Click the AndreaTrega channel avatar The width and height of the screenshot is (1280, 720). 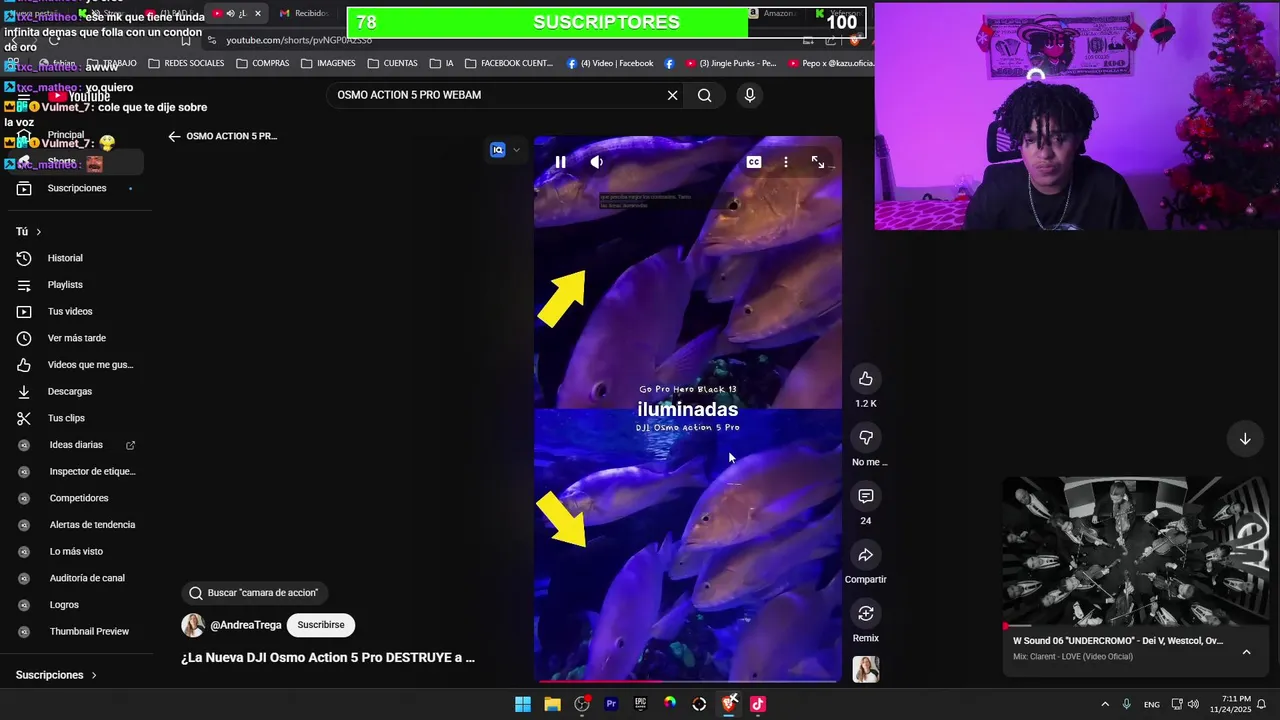click(x=193, y=625)
